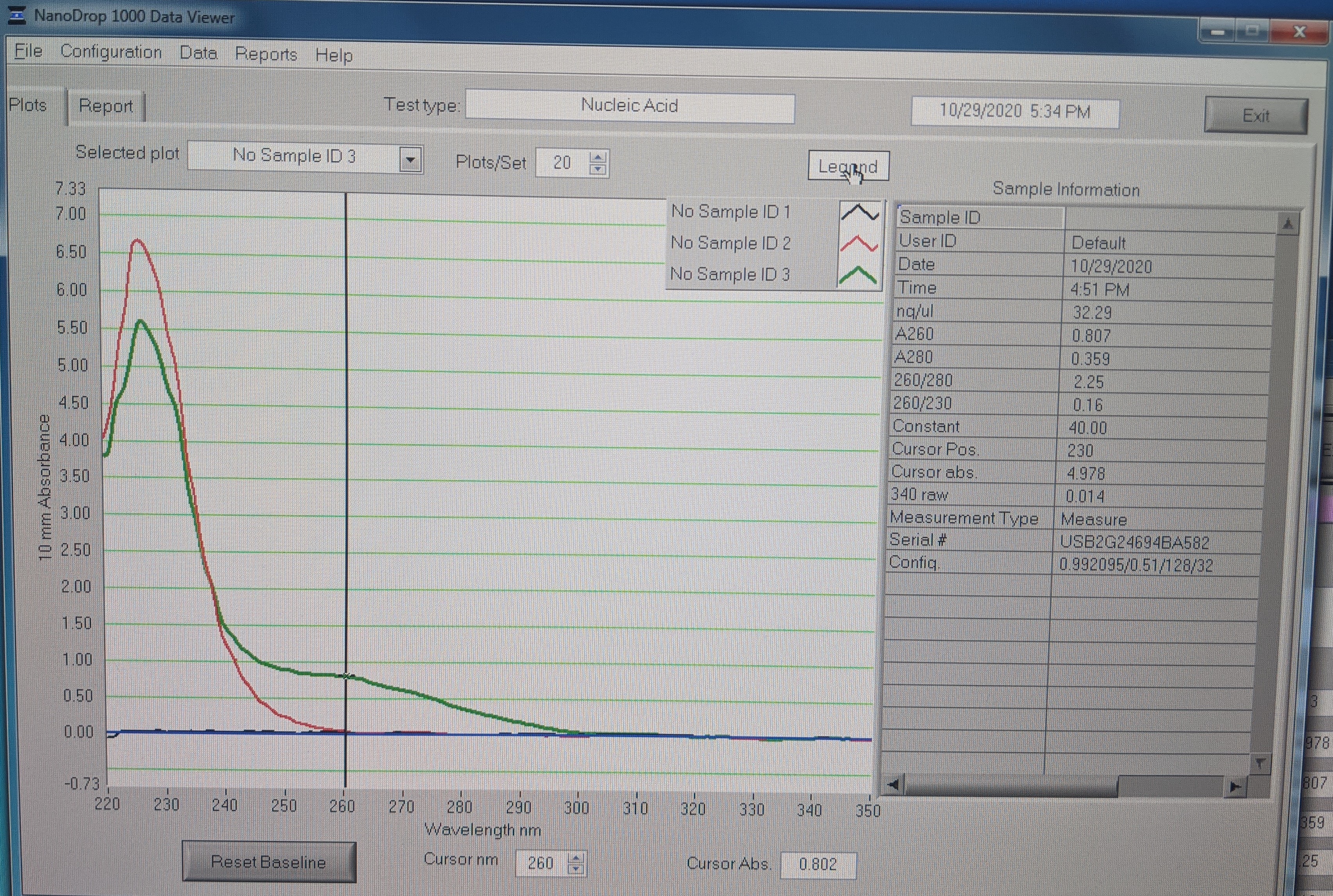Increase Plots/Set value with up arrow
The width and height of the screenshot is (1333, 896).
click(597, 158)
